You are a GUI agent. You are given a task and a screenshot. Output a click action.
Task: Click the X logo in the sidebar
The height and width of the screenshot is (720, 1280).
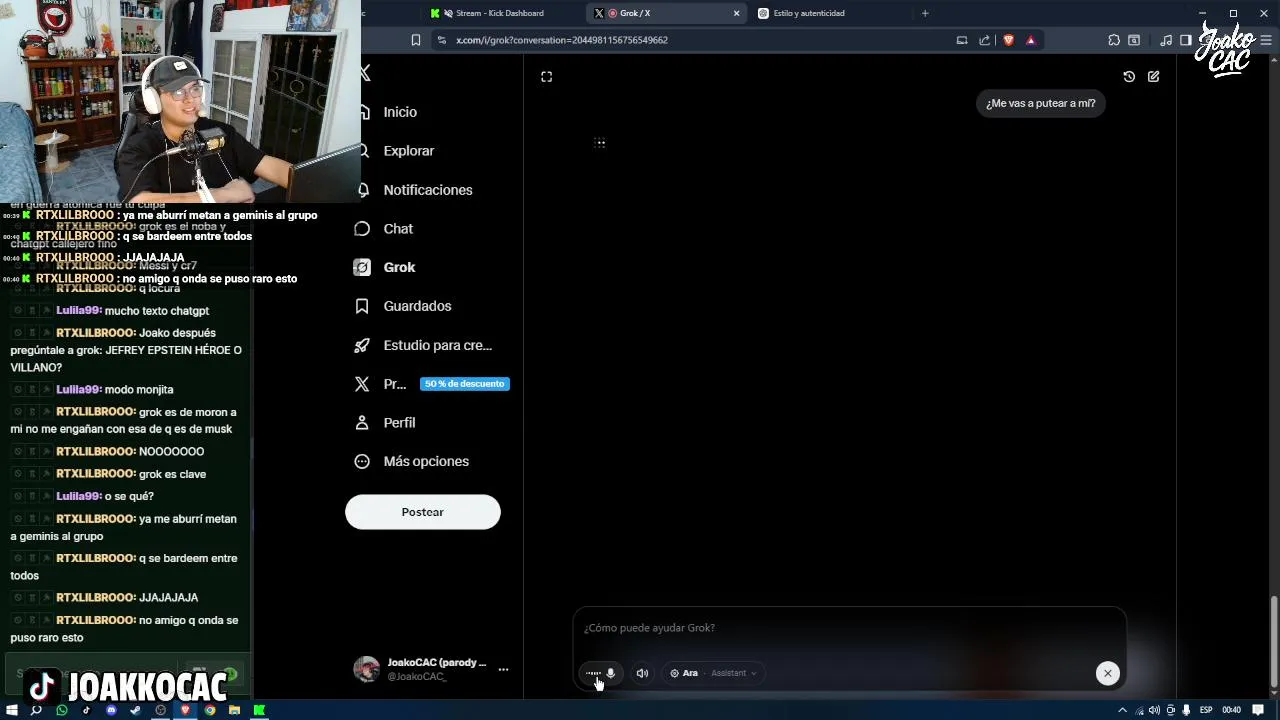pos(365,73)
